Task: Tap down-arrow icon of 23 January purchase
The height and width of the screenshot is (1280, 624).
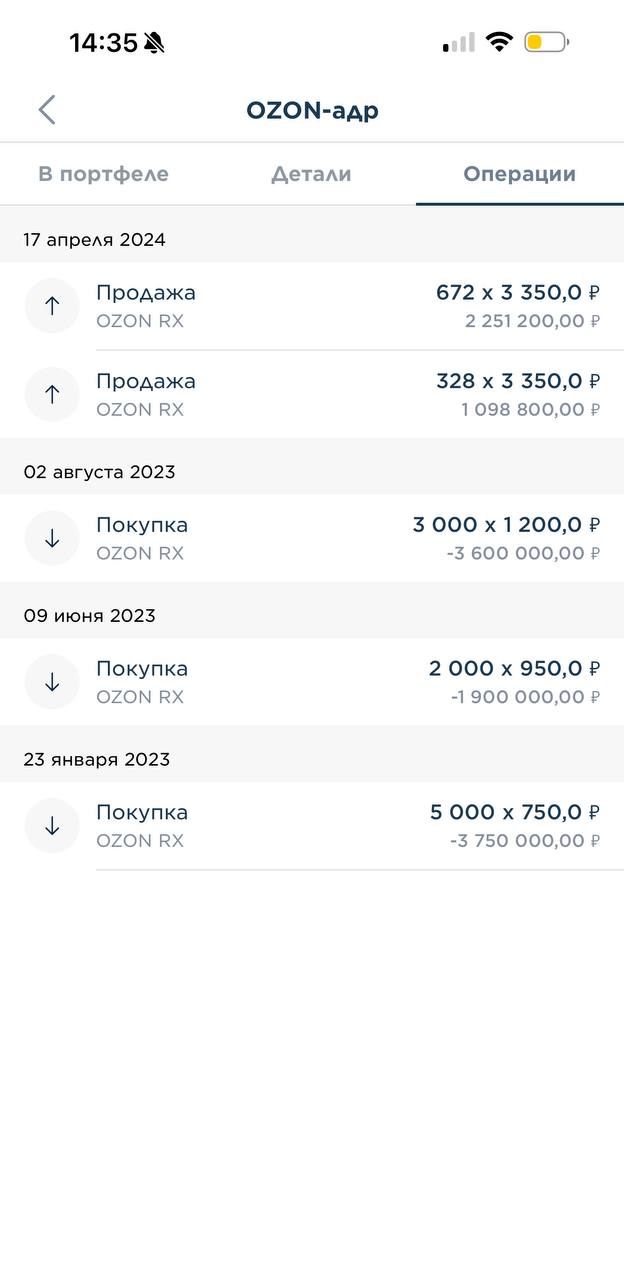Action: 52,826
